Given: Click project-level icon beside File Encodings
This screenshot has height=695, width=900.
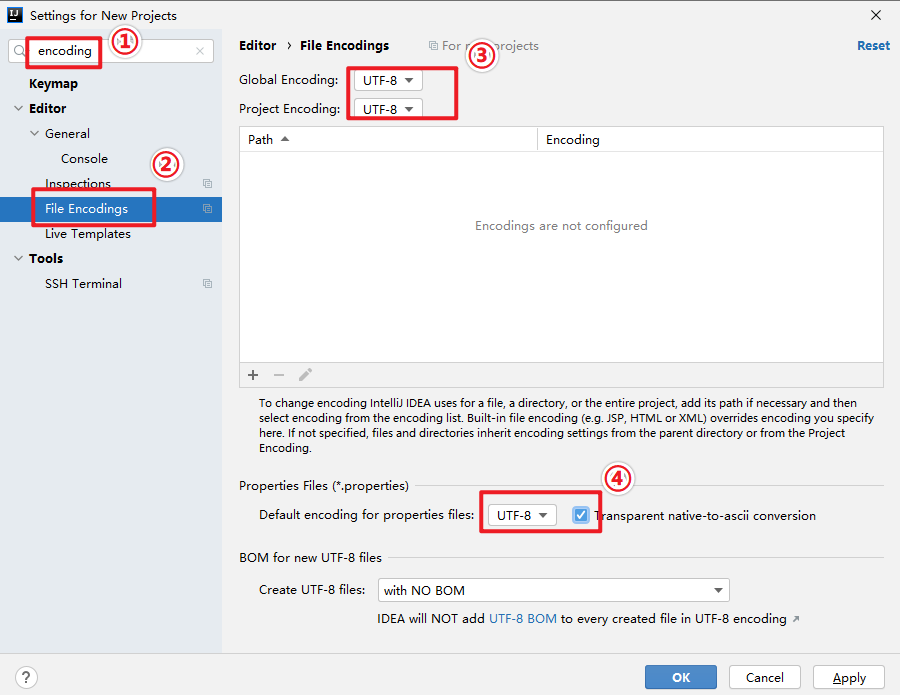Looking at the screenshot, I should pyautogui.click(x=208, y=209).
